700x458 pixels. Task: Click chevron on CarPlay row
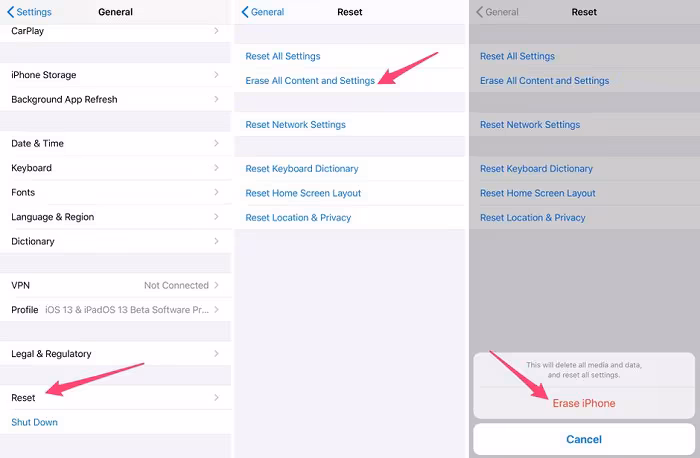pos(216,30)
